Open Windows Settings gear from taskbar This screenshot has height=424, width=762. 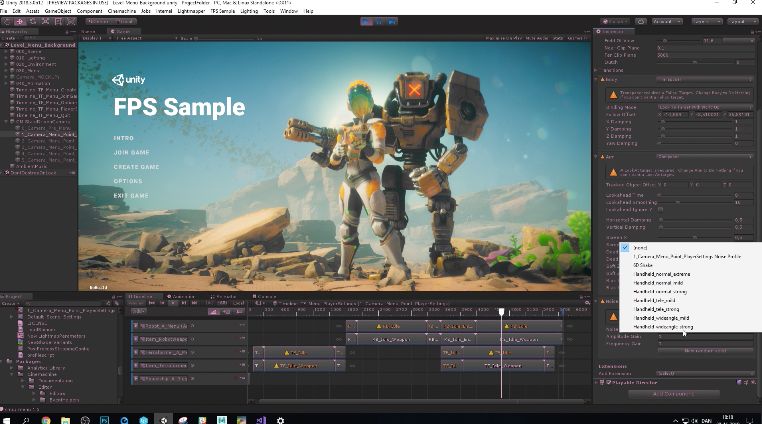click(280, 420)
